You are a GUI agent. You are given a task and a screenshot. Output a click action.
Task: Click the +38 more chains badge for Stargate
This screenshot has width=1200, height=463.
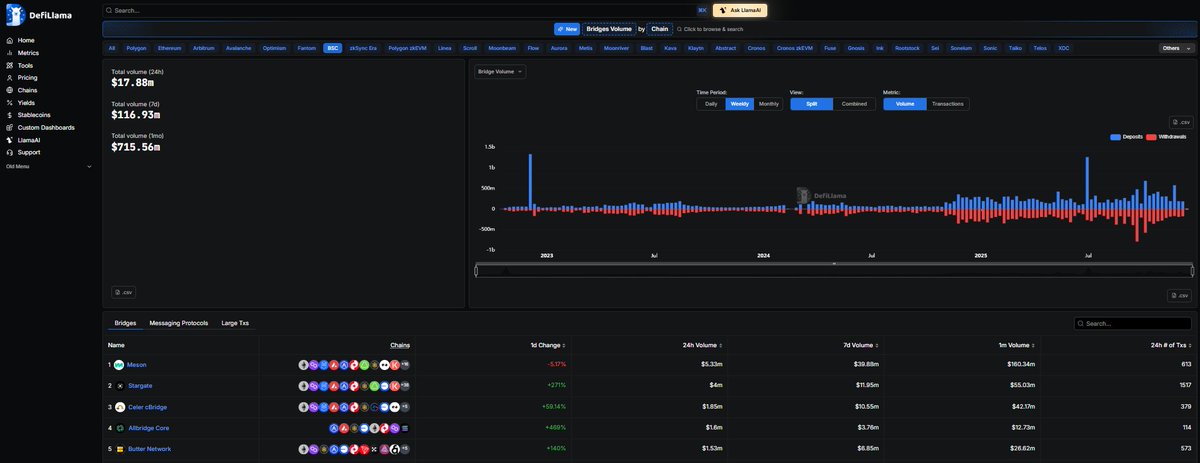tap(405, 386)
